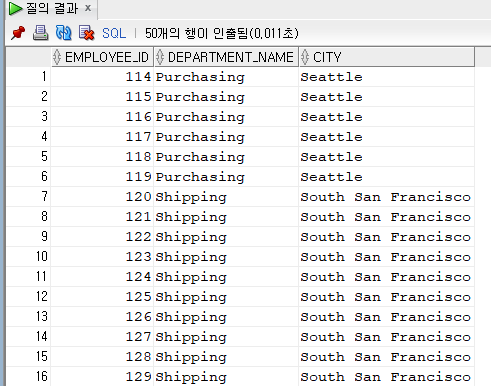This screenshot has width=491, height=386.
Task: Select employee ID cell 124
Action: tap(102, 277)
